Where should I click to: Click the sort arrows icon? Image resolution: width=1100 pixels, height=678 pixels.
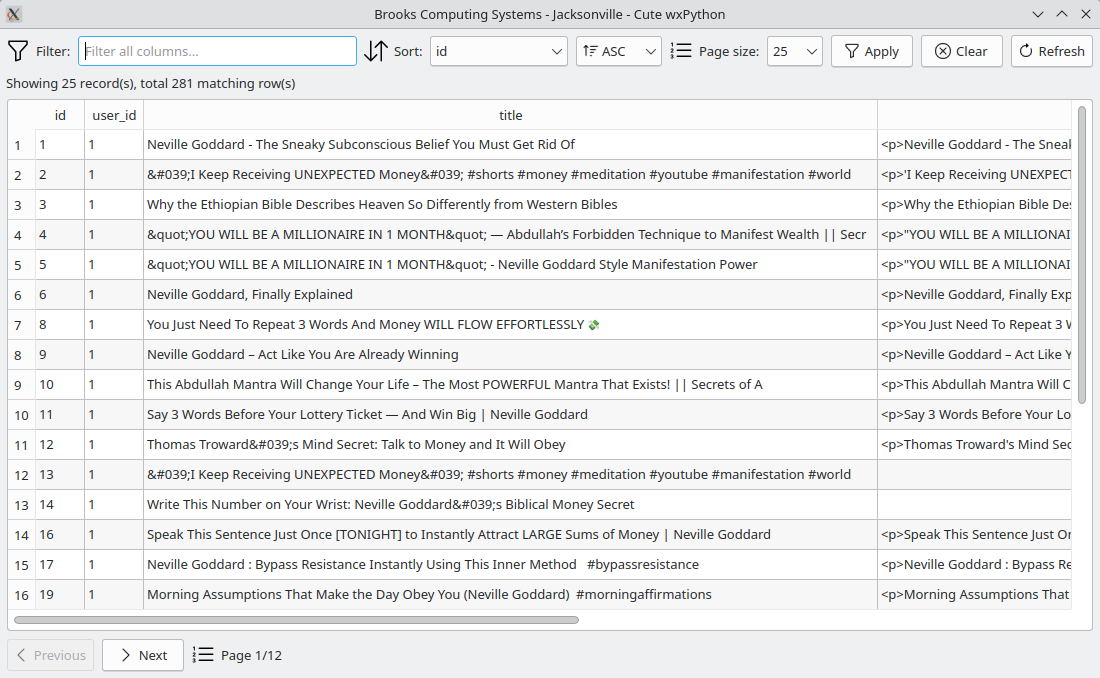tap(376, 51)
